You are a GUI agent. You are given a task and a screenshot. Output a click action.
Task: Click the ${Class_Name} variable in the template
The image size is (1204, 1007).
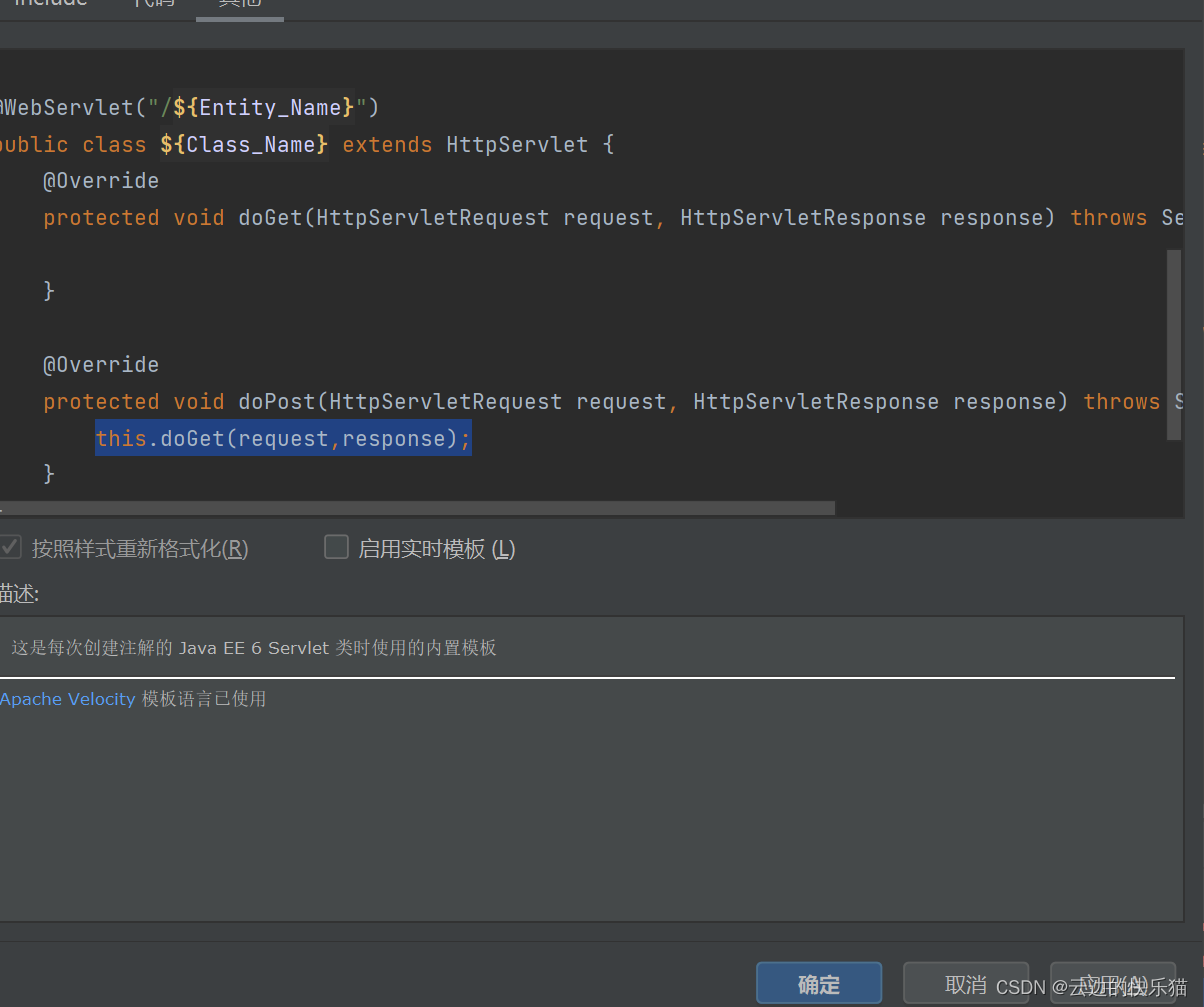coord(244,144)
